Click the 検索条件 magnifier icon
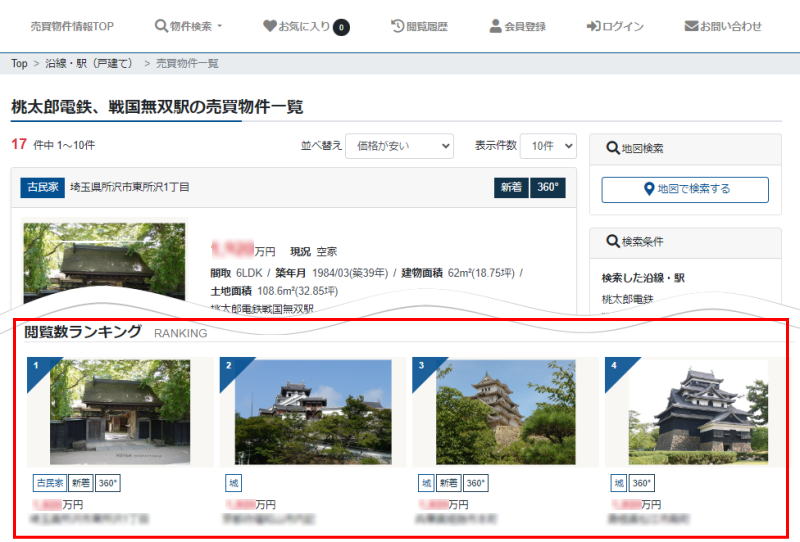Image resolution: width=800 pixels, height=542 pixels. (x=612, y=241)
